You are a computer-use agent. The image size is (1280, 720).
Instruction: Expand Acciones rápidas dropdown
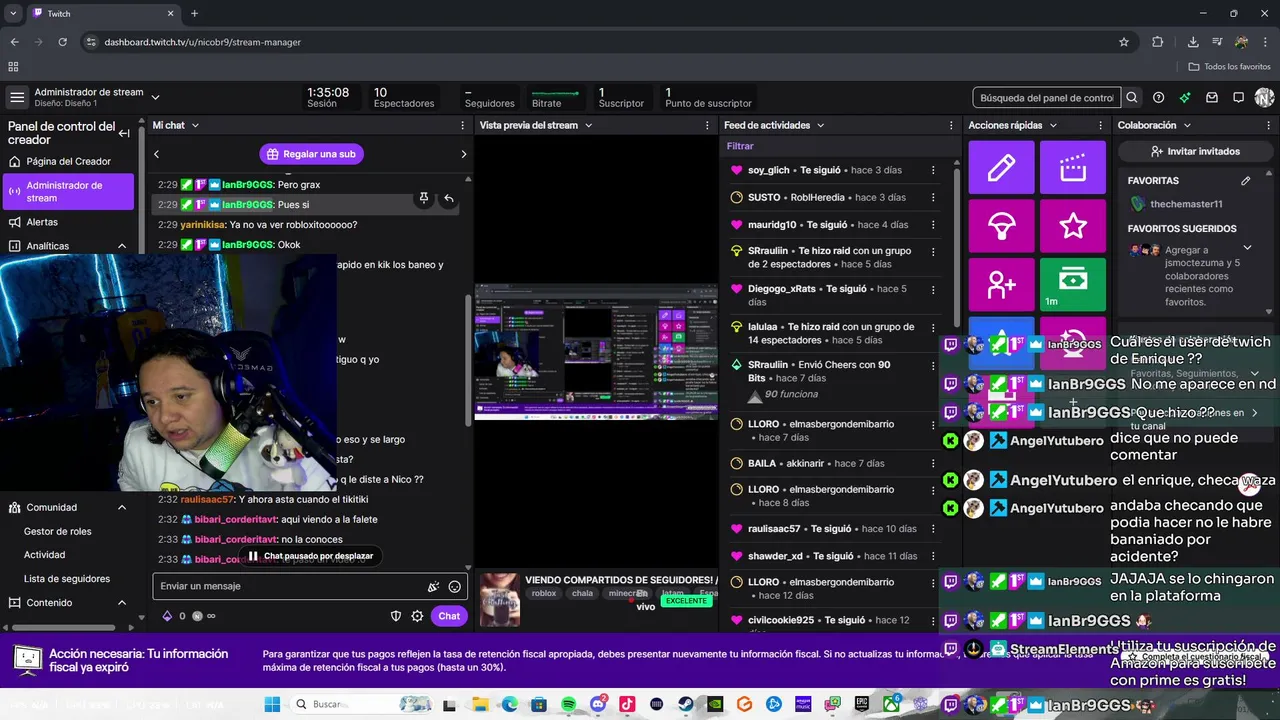click(x=1052, y=125)
